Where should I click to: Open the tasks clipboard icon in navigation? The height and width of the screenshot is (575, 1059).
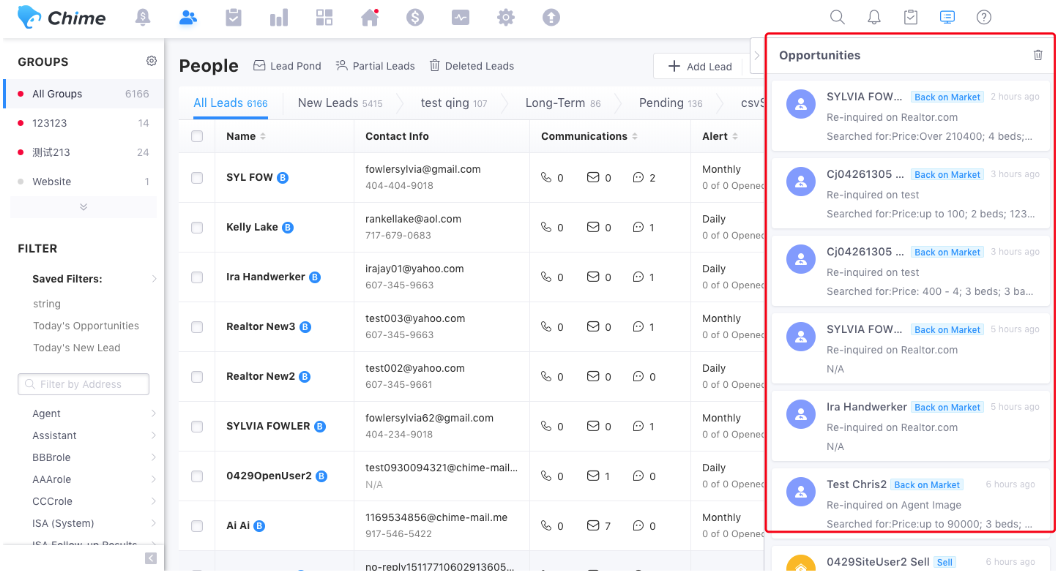point(234,18)
